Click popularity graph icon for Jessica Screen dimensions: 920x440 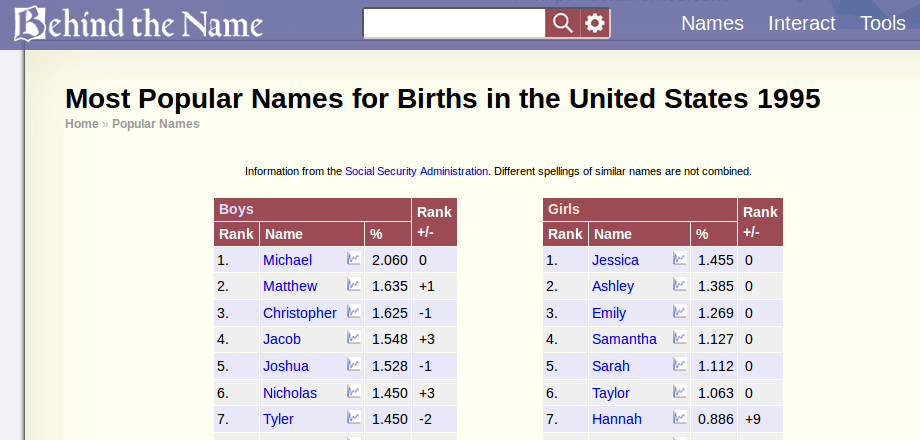pyautogui.click(x=679, y=259)
